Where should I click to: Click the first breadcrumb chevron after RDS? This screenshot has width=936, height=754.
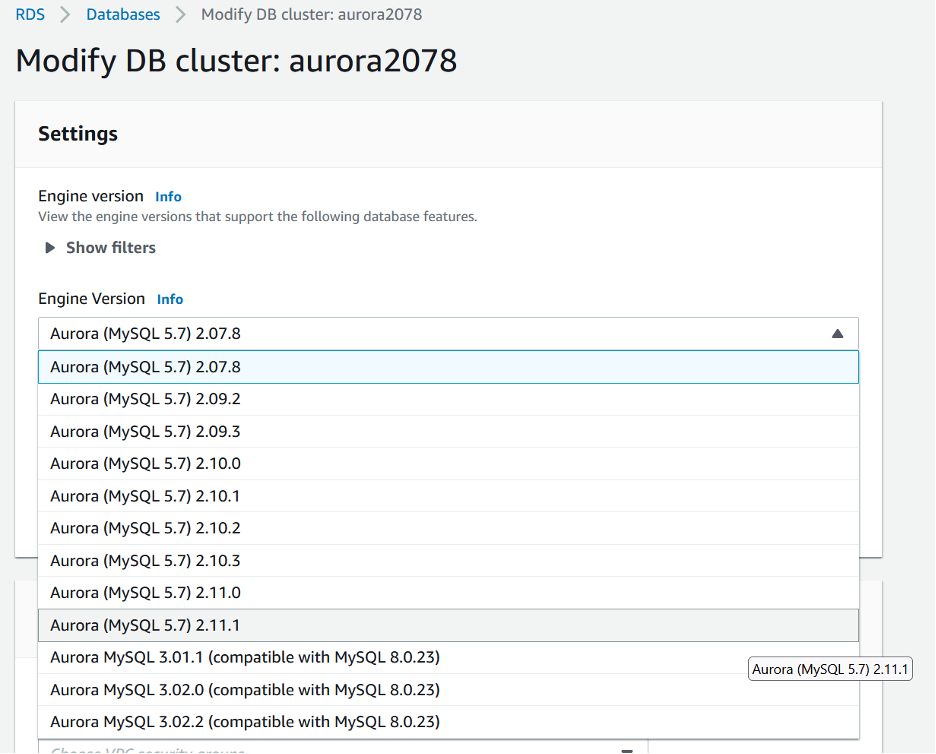coord(65,14)
